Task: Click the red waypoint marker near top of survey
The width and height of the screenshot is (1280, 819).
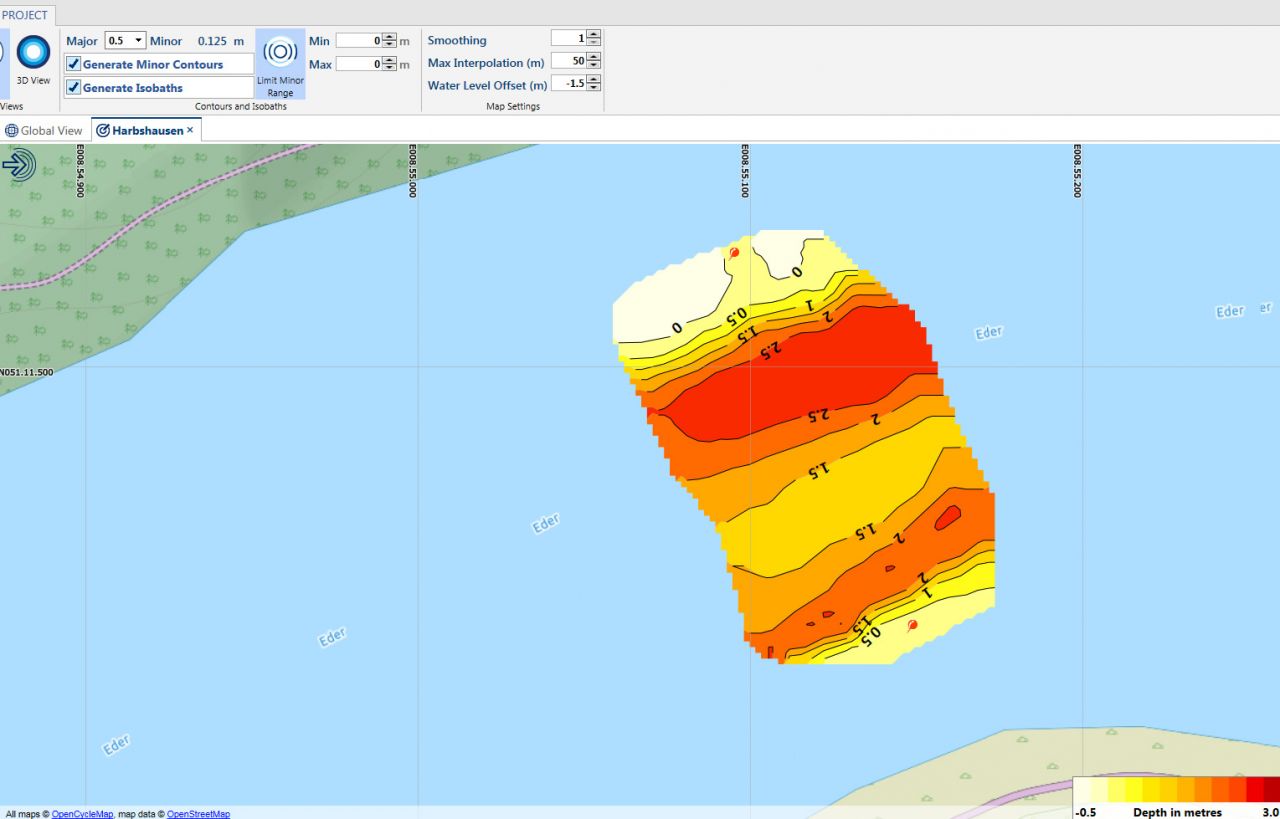Action: click(734, 254)
